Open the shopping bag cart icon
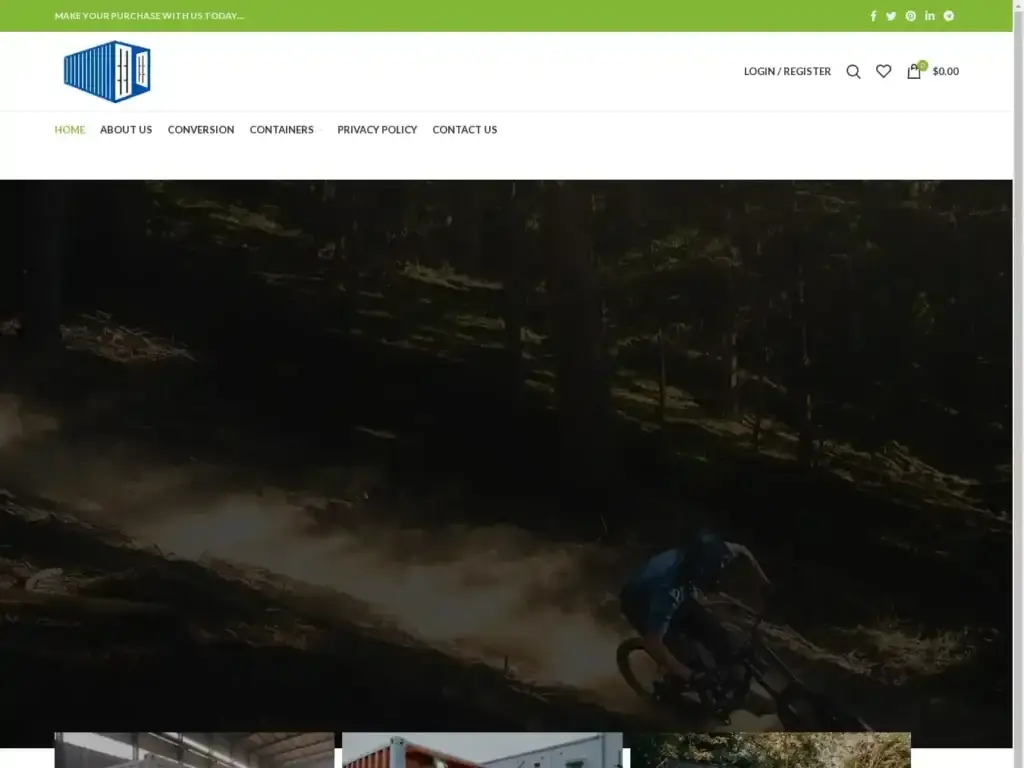The height and width of the screenshot is (768, 1024). point(914,71)
